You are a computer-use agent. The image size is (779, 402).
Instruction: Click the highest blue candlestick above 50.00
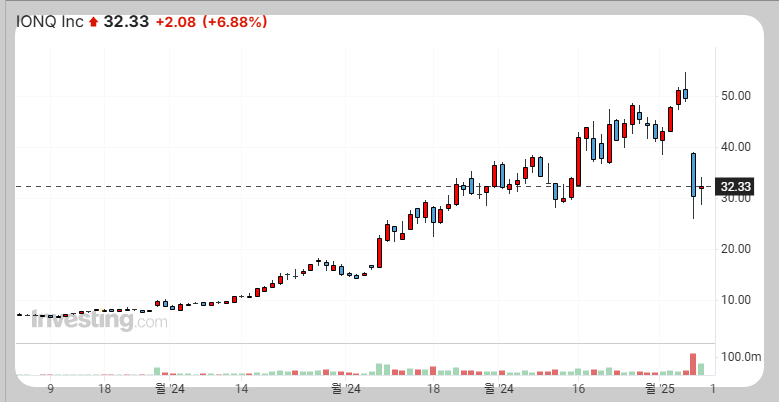click(686, 94)
